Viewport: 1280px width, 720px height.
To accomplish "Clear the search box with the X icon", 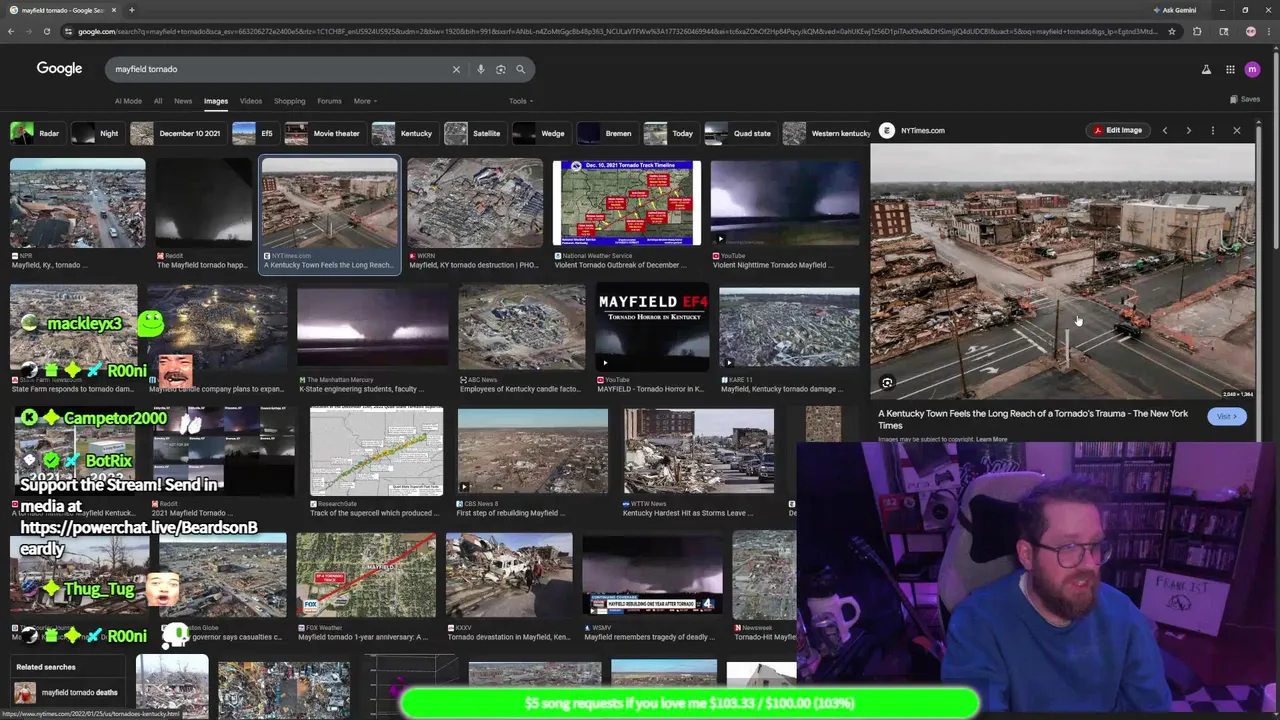I will [x=456, y=69].
